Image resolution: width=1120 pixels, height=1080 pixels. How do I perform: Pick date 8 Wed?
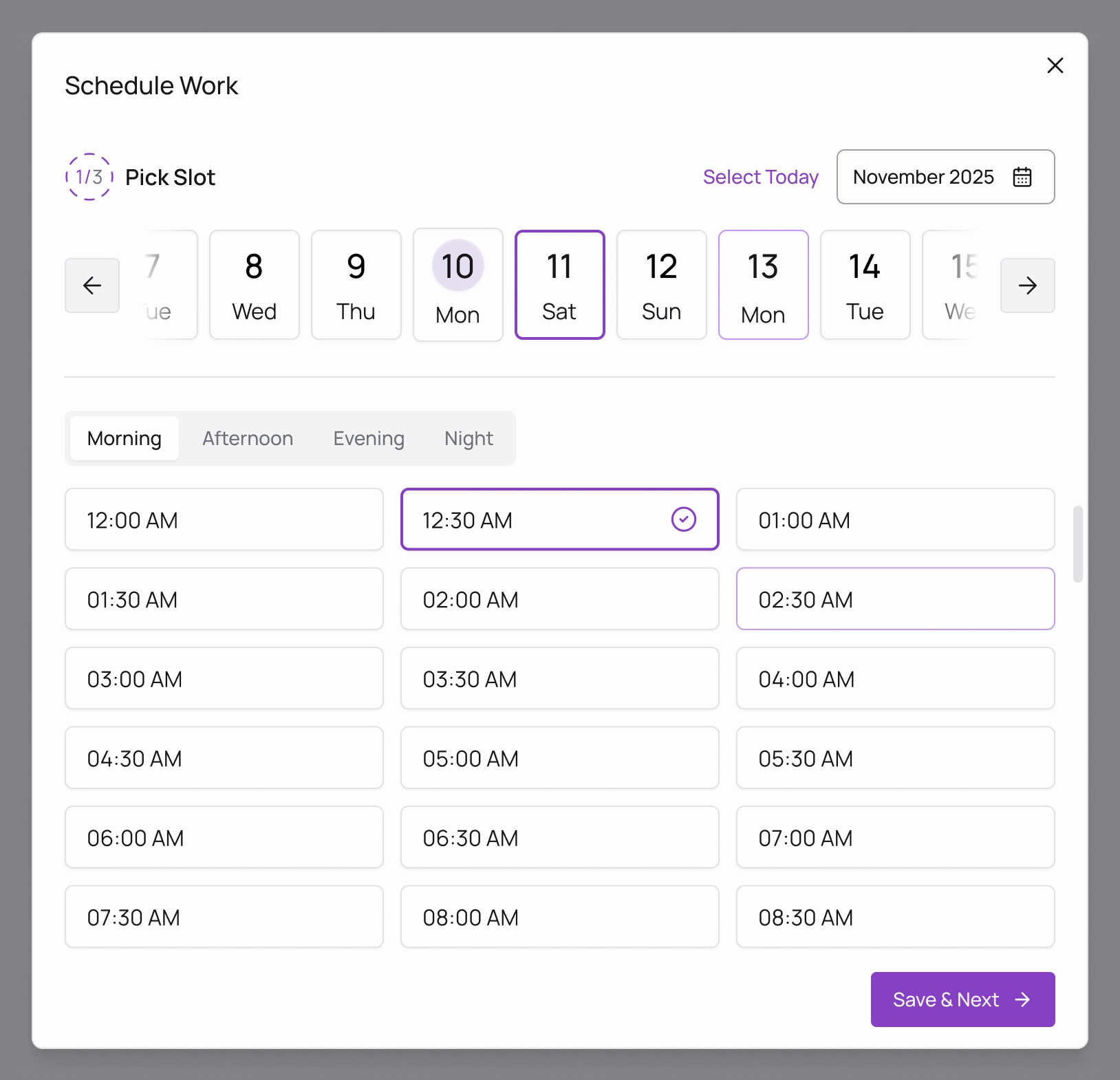[255, 285]
